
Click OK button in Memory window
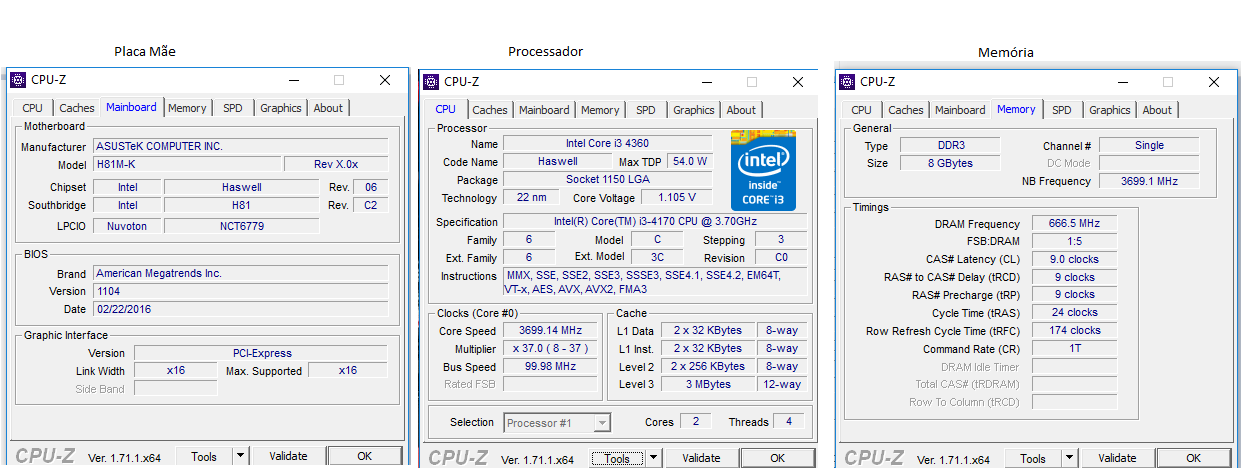coord(1194,458)
